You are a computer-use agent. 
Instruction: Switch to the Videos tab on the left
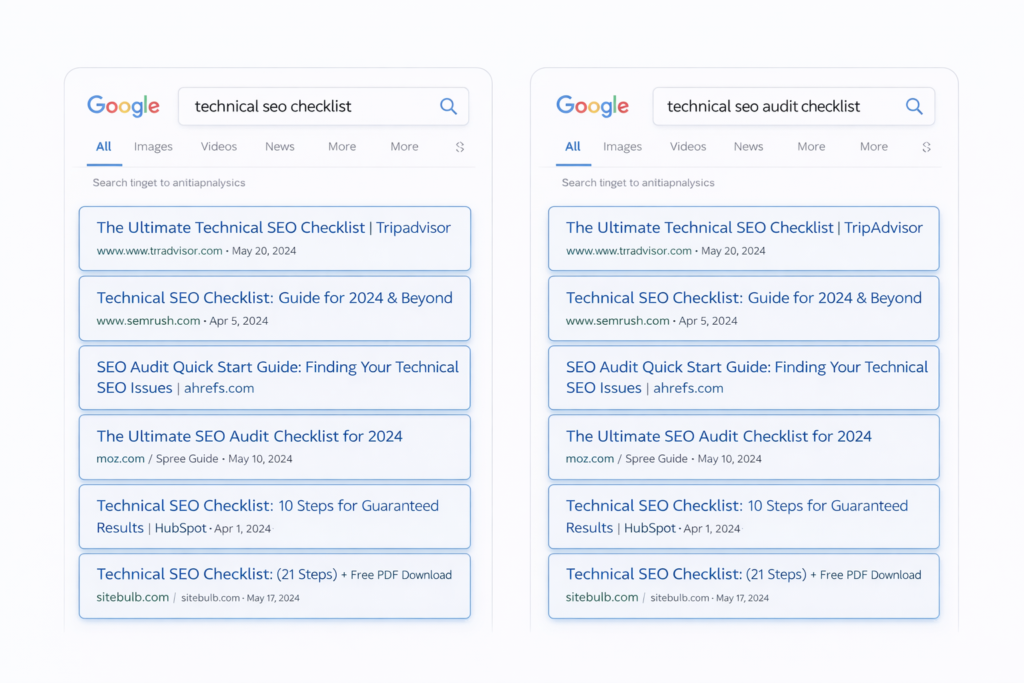tap(218, 146)
